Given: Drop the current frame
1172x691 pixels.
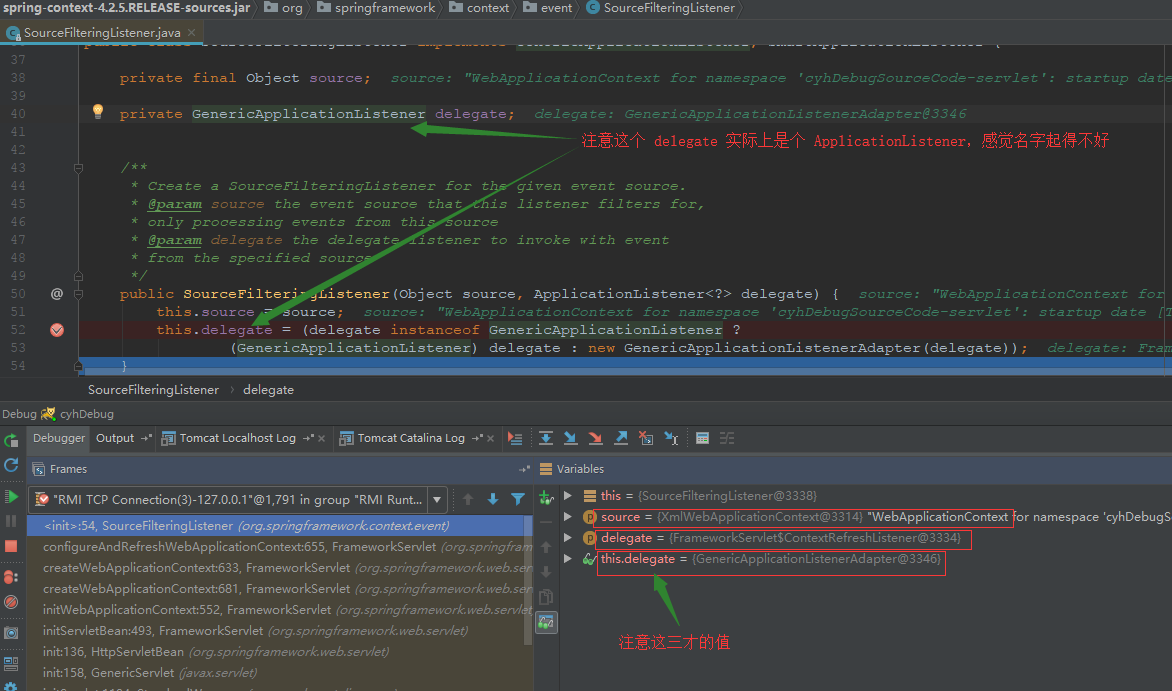Looking at the screenshot, I should [x=646, y=438].
